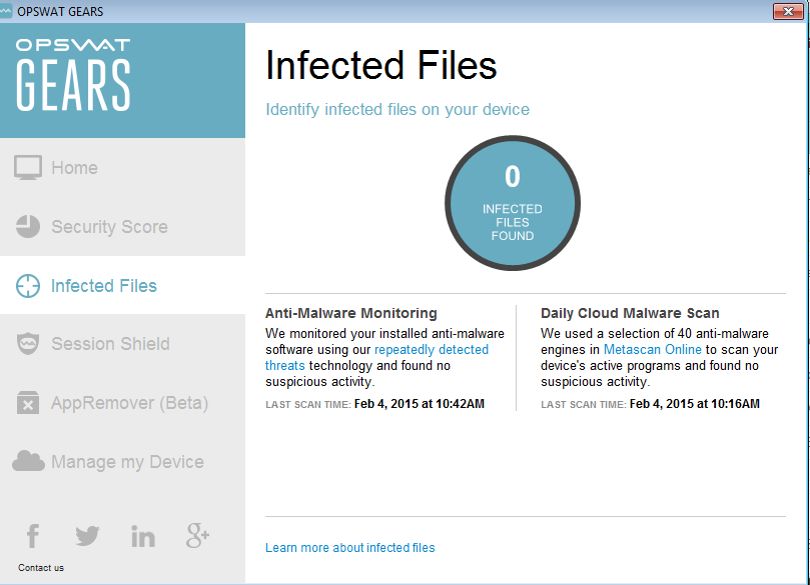
Task: Click Learn more about infected files
Action: pyautogui.click(x=350, y=548)
